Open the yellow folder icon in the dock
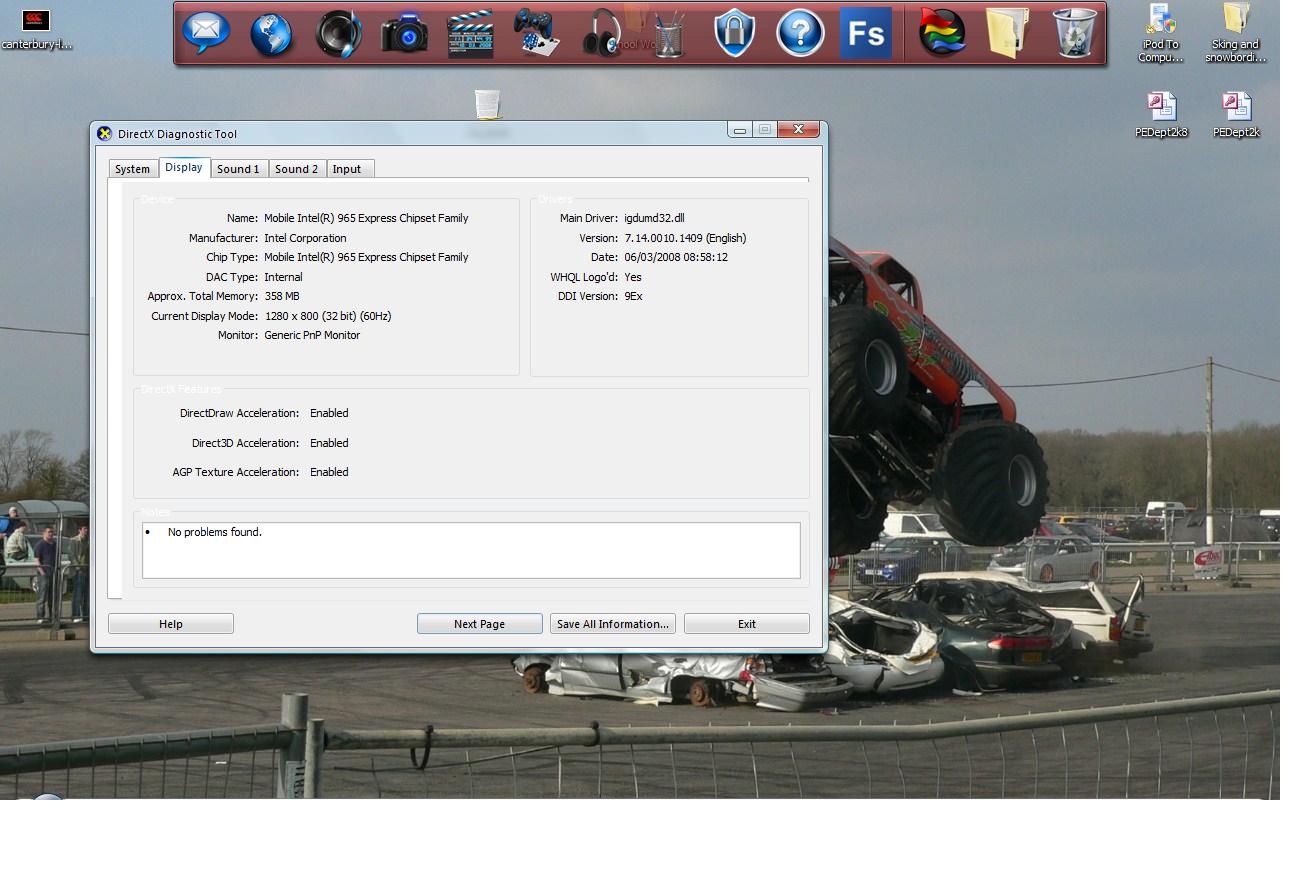 1008,33
